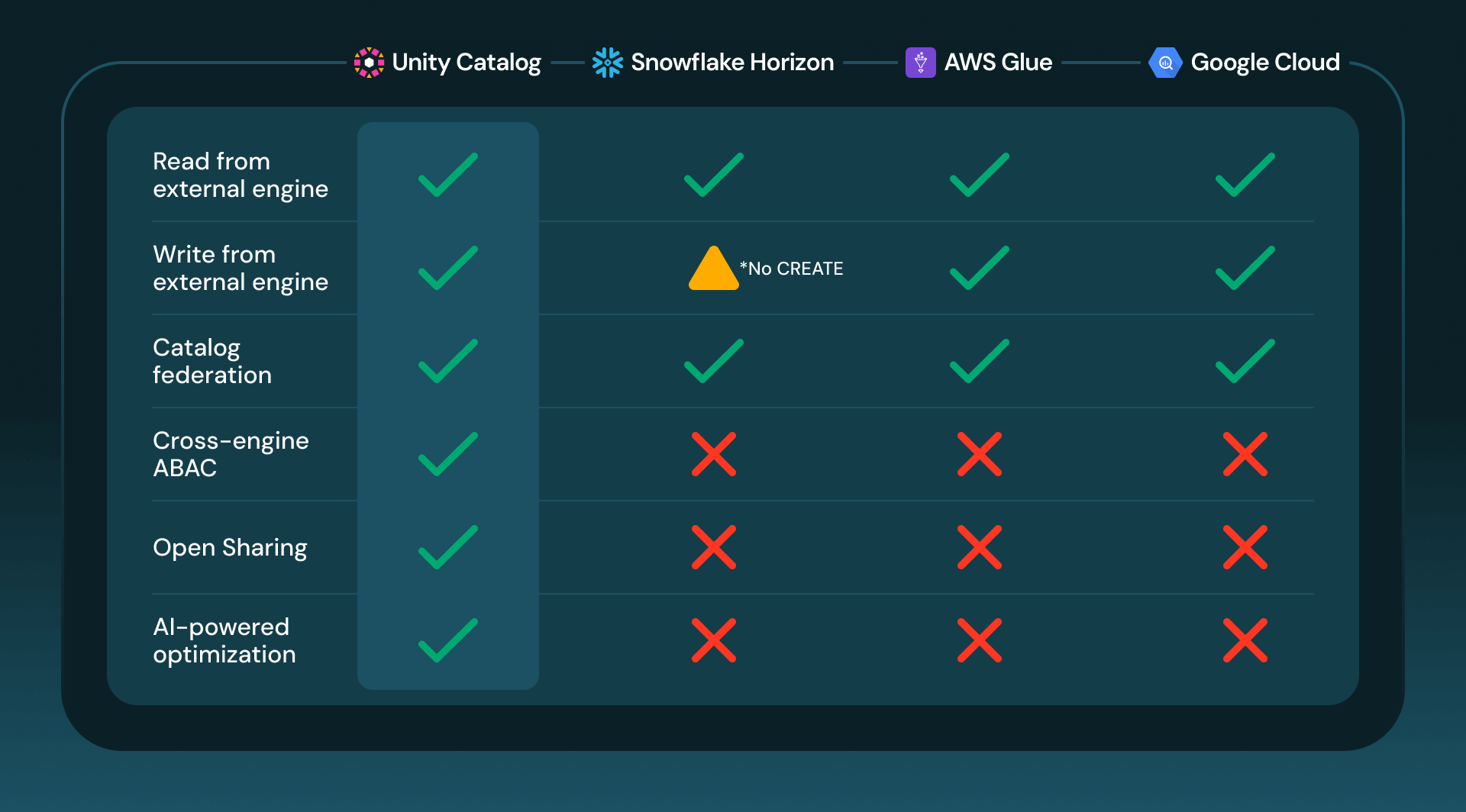
Task: Click the "Cross-engine ABAC" row label
Action: pyautogui.click(x=231, y=454)
